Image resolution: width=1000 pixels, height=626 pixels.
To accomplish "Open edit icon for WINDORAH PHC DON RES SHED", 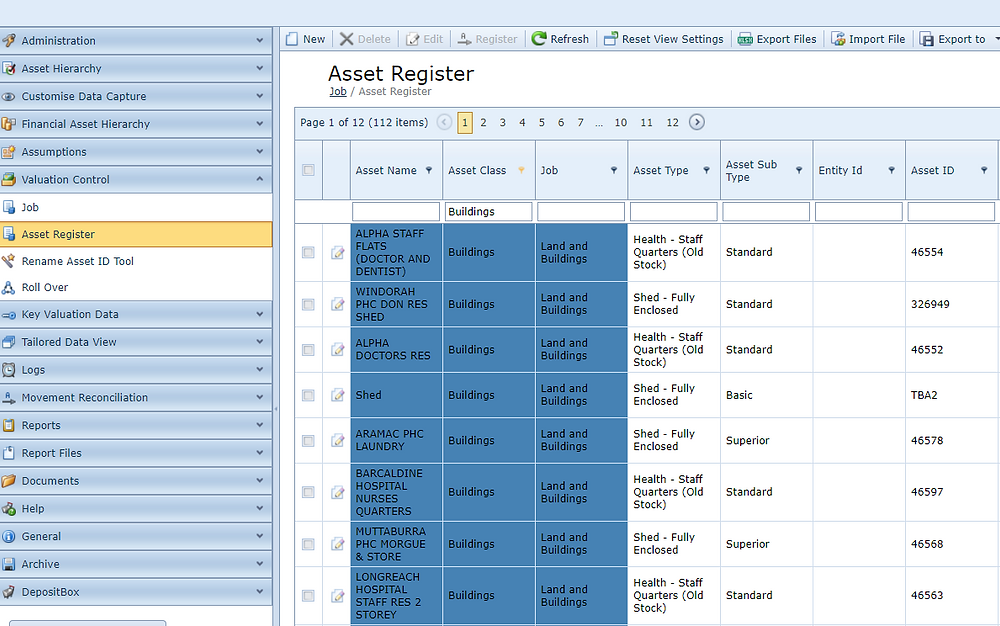I will (x=337, y=305).
